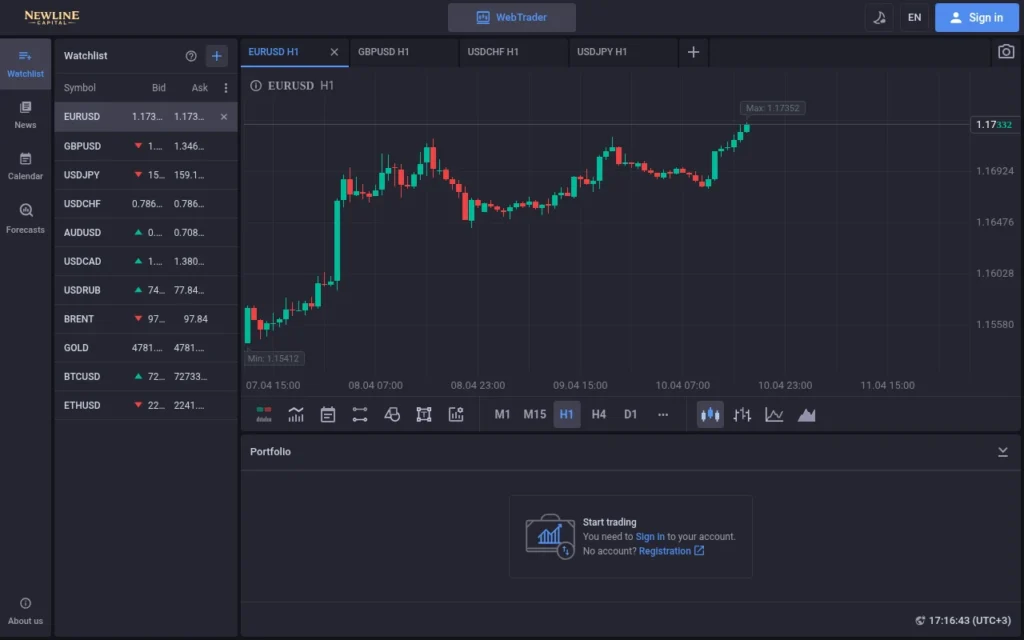The width and height of the screenshot is (1024, 640).
Task: Select the volume histogram icon
Action: pyautogui.click(x=296, y=413)
